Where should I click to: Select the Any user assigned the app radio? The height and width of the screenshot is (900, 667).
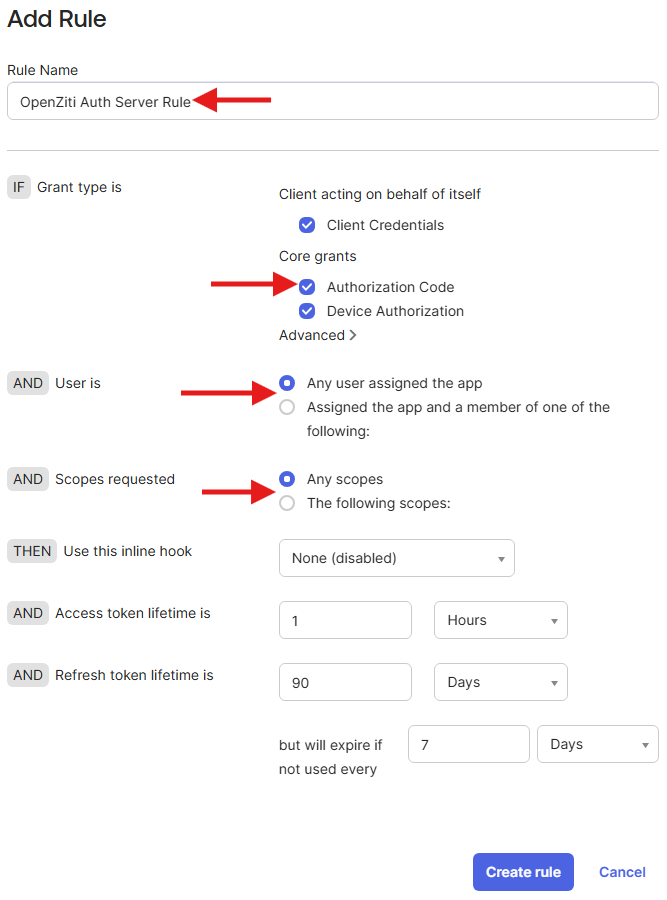(287, 383)
